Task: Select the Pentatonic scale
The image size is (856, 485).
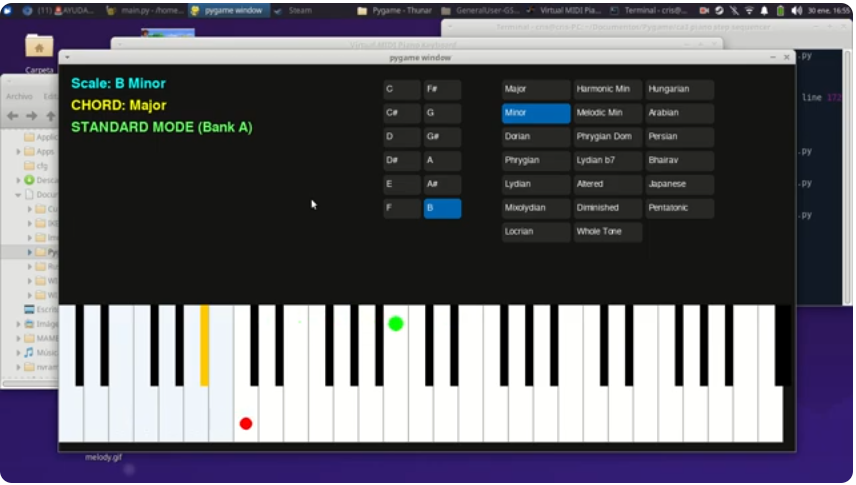Action: pyautogui.click(x=680, y=208)
